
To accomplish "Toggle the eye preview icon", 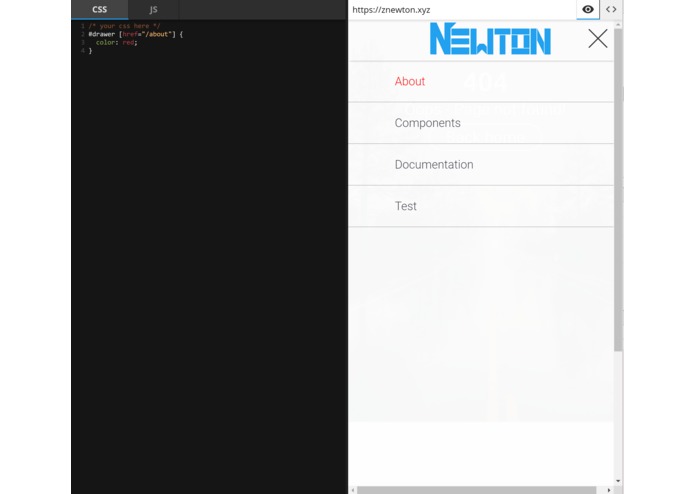I will click(588, 9).
